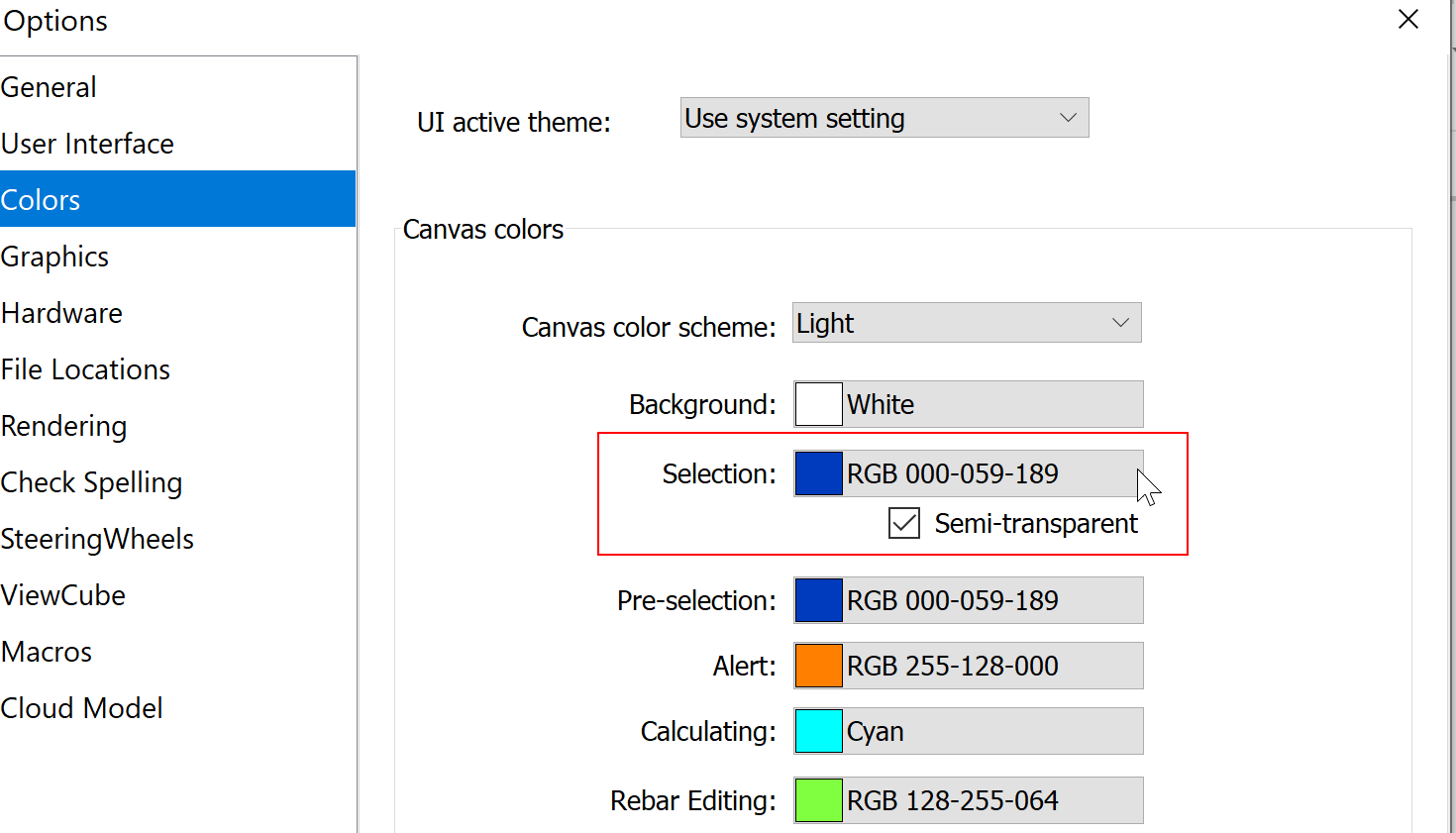1456x833 pixels.
Task: Open the ViewCube settings page
Action: coord(63,595)
